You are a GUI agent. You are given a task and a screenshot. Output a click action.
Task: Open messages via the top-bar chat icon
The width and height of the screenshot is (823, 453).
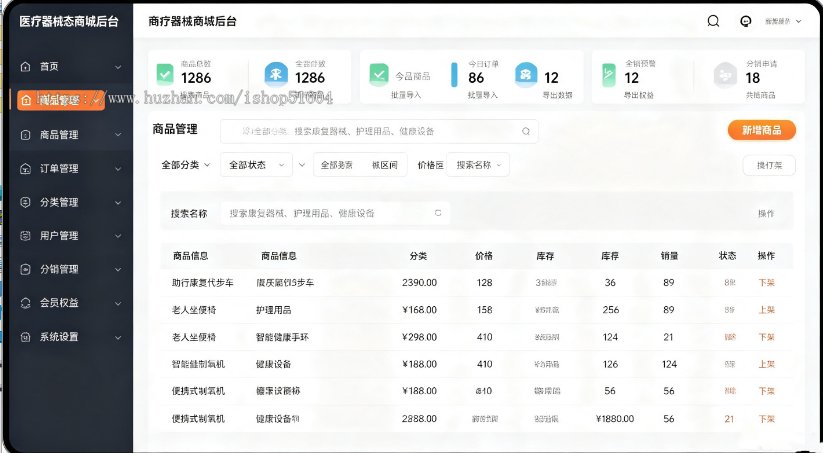pyautogui.click(x=745, y=21)
